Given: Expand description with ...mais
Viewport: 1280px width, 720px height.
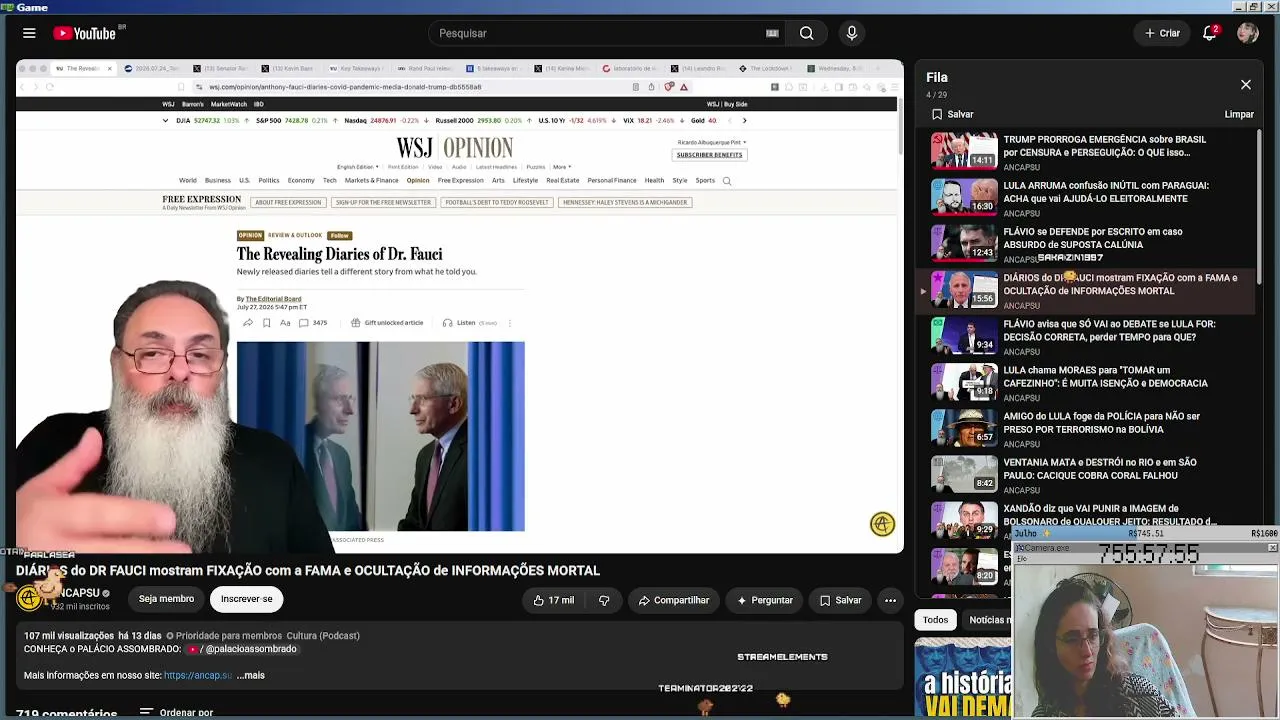Looking at the screenshot, I should click(251, 675).
